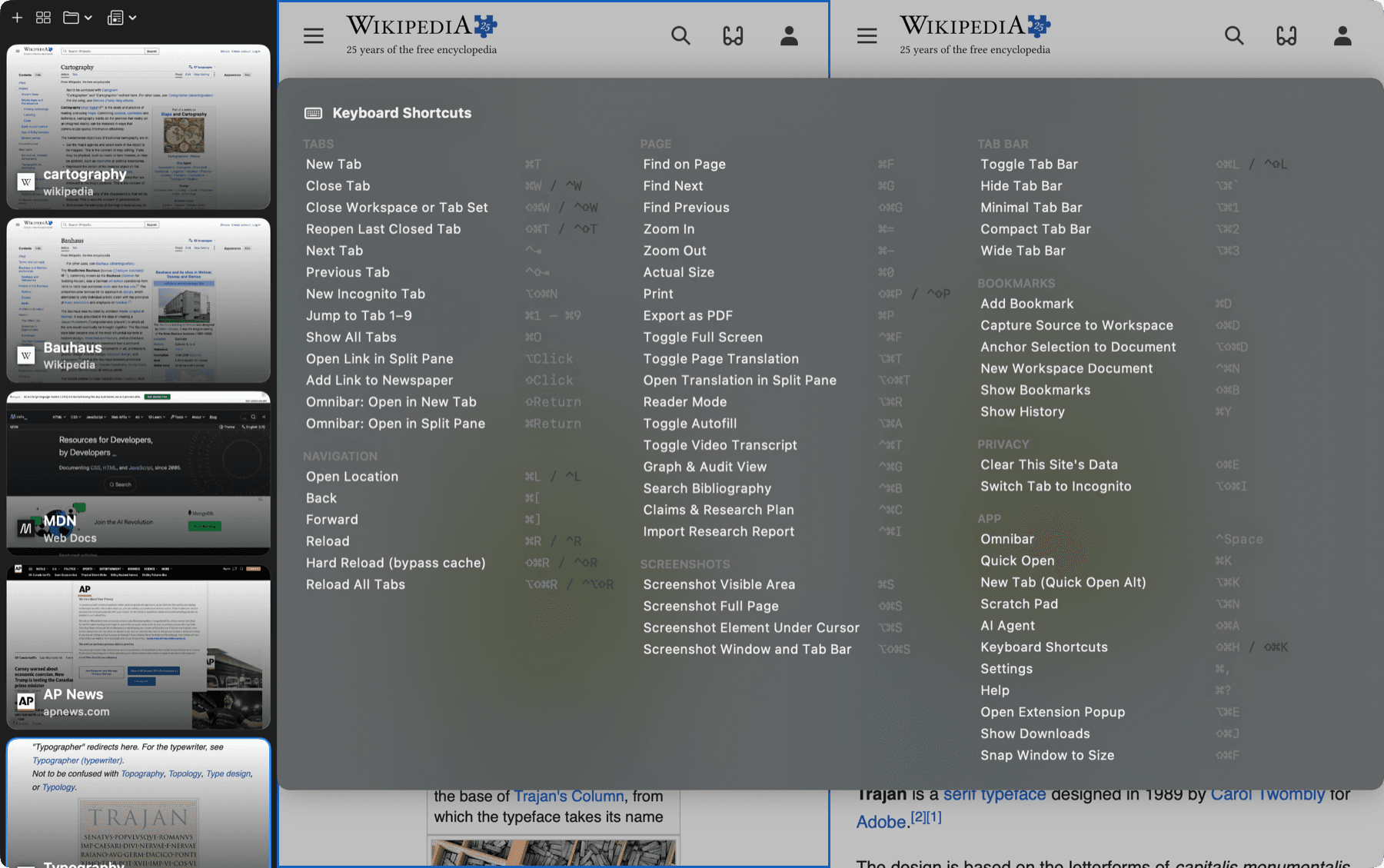Select Reopen Last Closed Tab entry
Viewport: 1384px width, 868px height.
459,228
